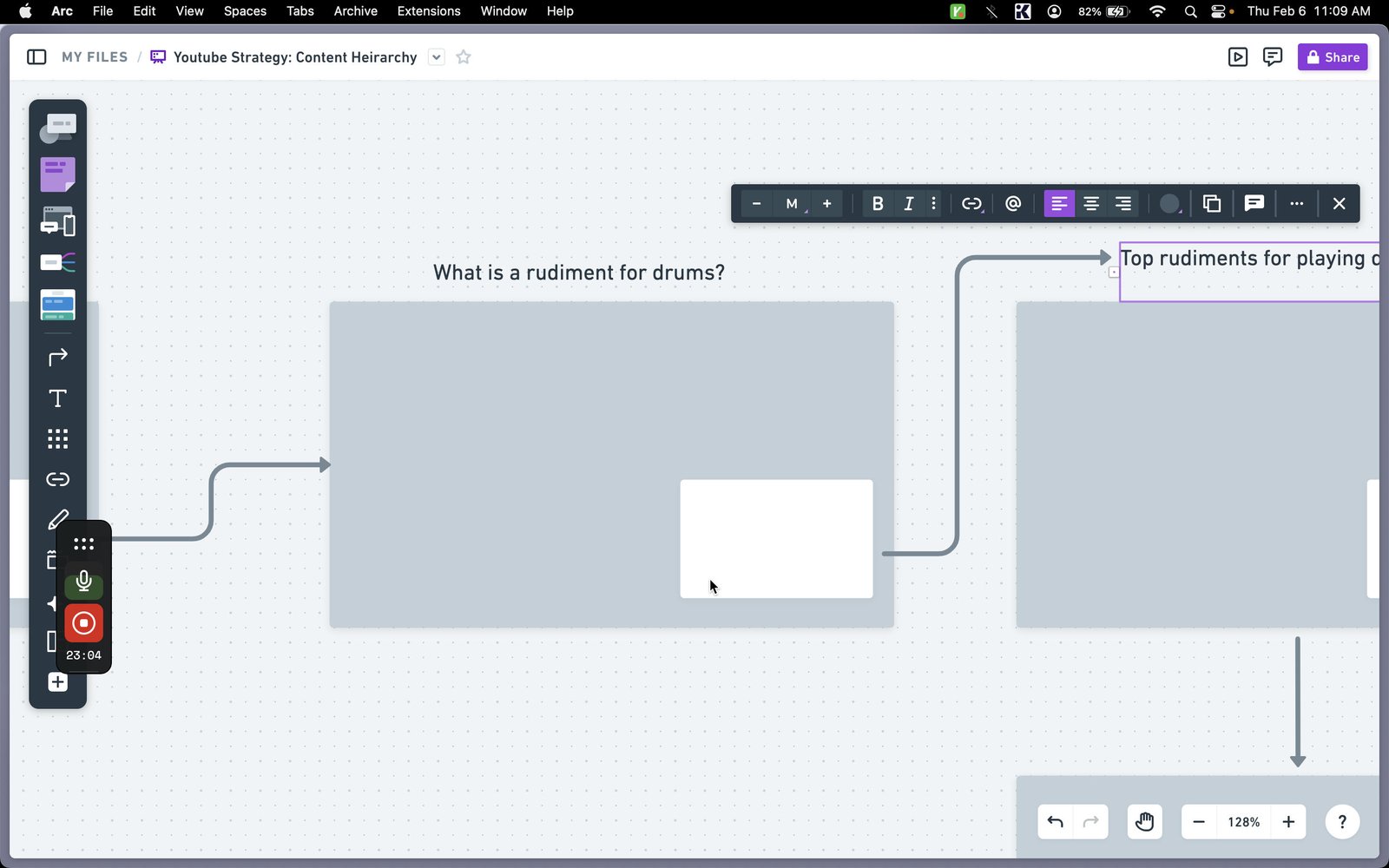Increase text size with plus button

pos(827,204)
